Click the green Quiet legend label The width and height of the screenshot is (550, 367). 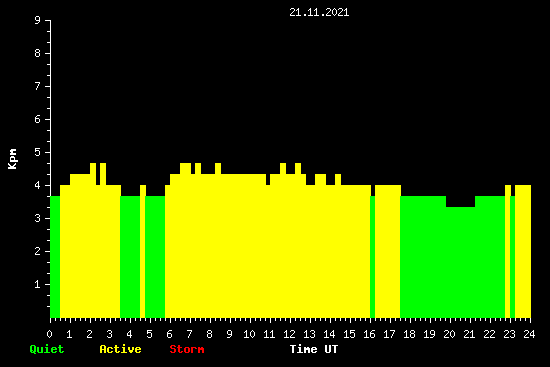click(47, 349)
